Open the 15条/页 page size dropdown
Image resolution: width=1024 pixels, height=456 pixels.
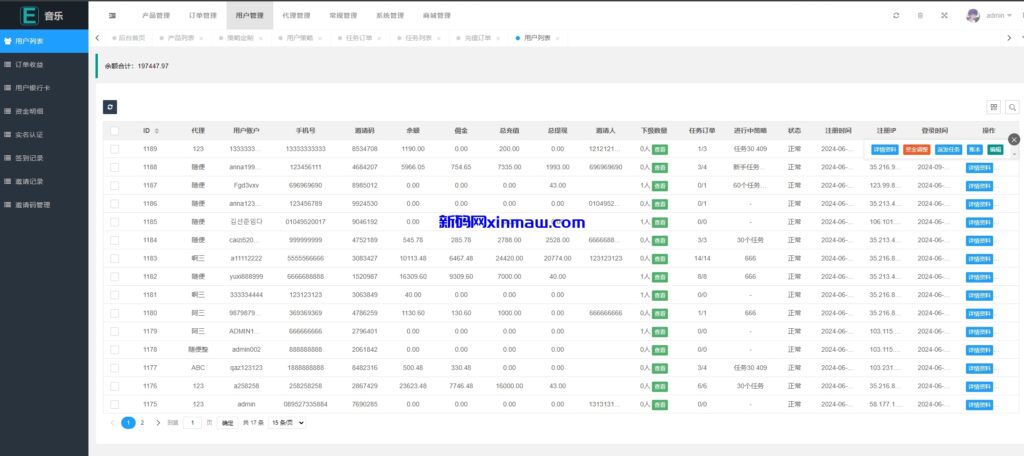click(287, 423)
